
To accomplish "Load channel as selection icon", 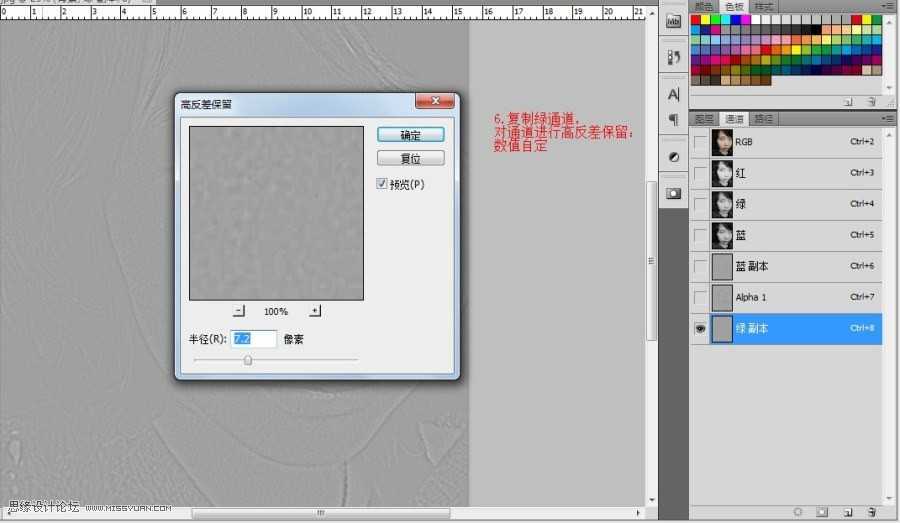I will click(798, 512).
